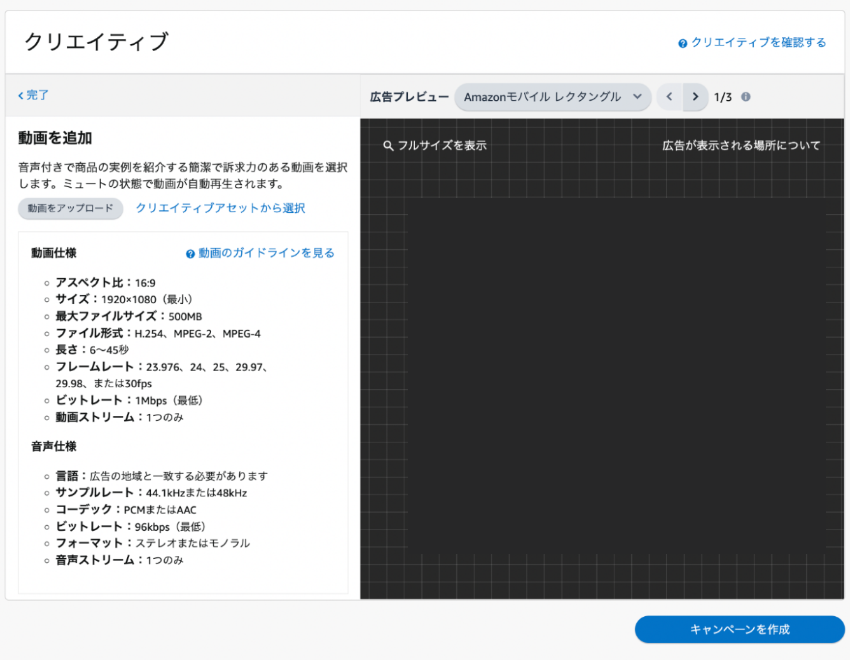
Task: Click フルサイズを表示 magnifier option
Action: click(x=435, y=145)
